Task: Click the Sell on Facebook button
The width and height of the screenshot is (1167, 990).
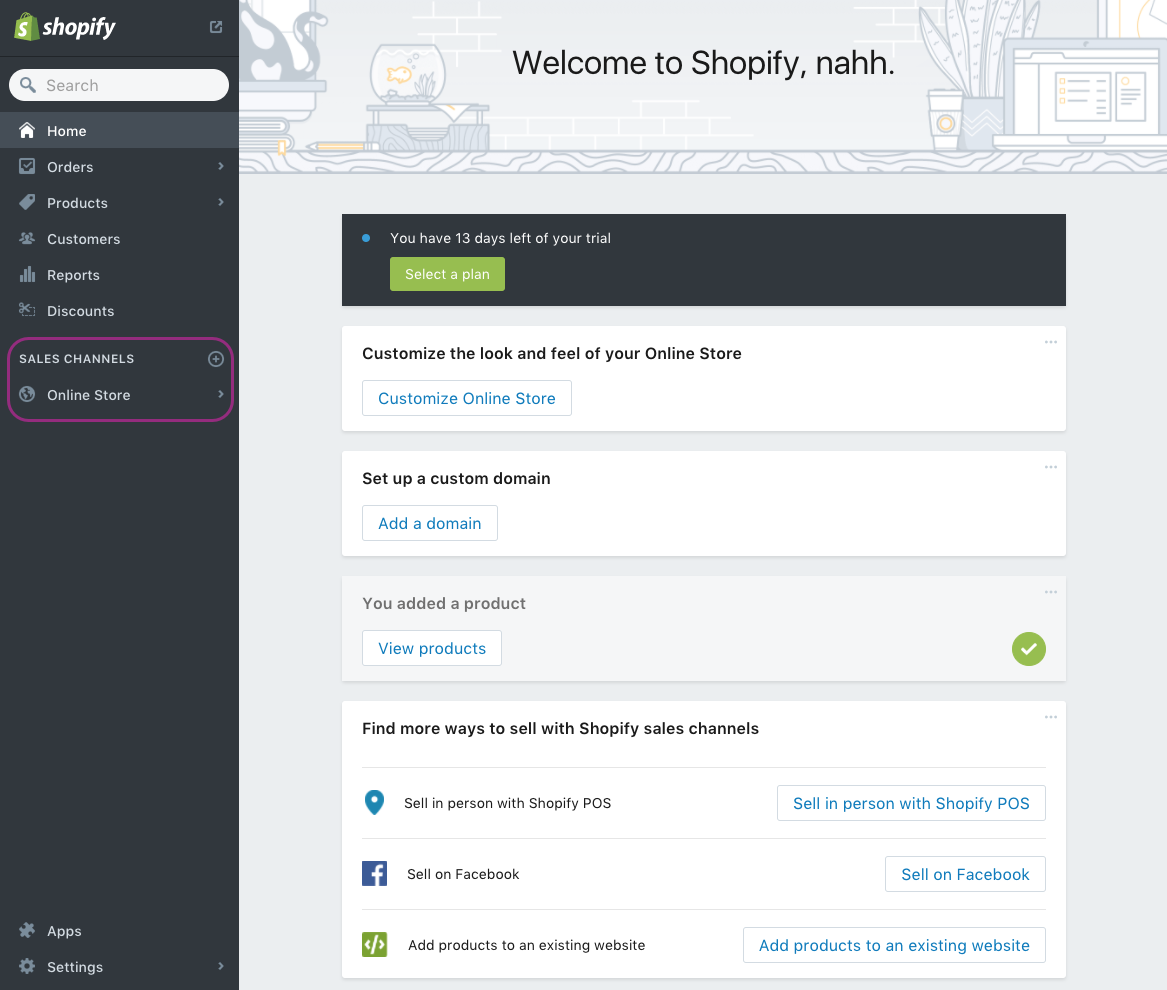Action: (965, 874)
